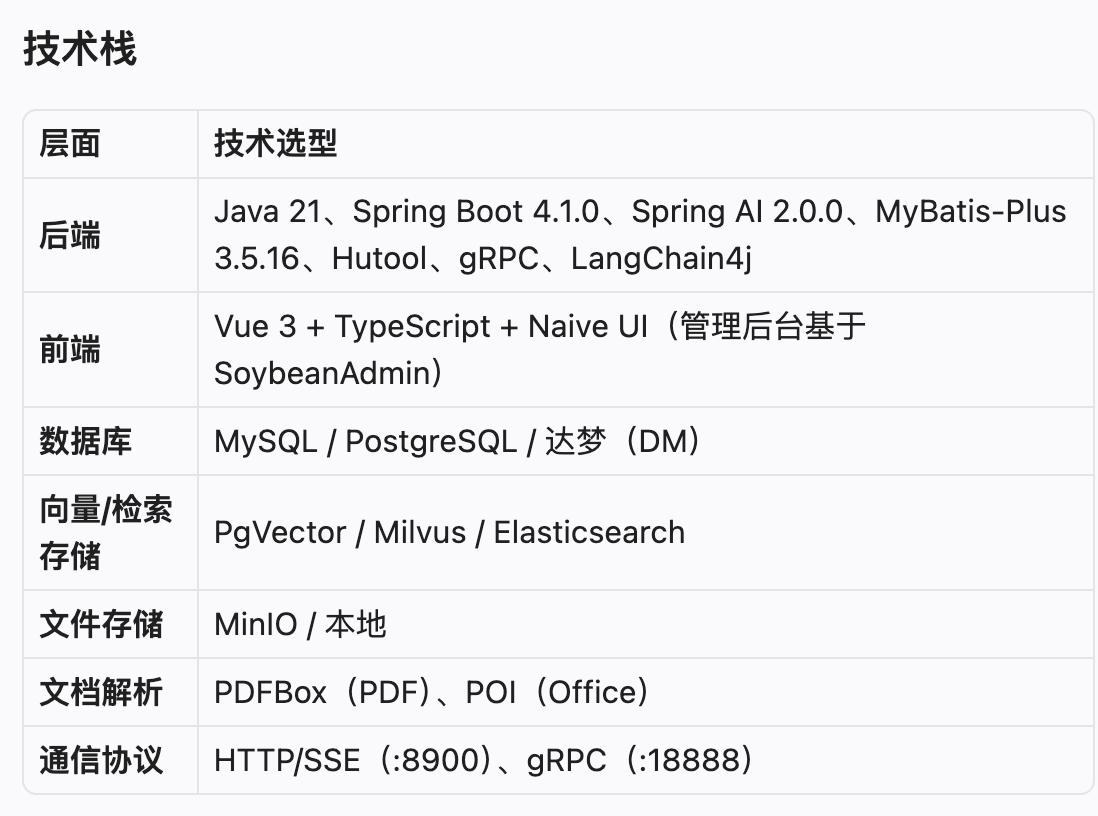The width and height of the screenshot is (1098, 816).
Task: Click the Milvus text
Action: pyautogui.click(x=420, y=532)
